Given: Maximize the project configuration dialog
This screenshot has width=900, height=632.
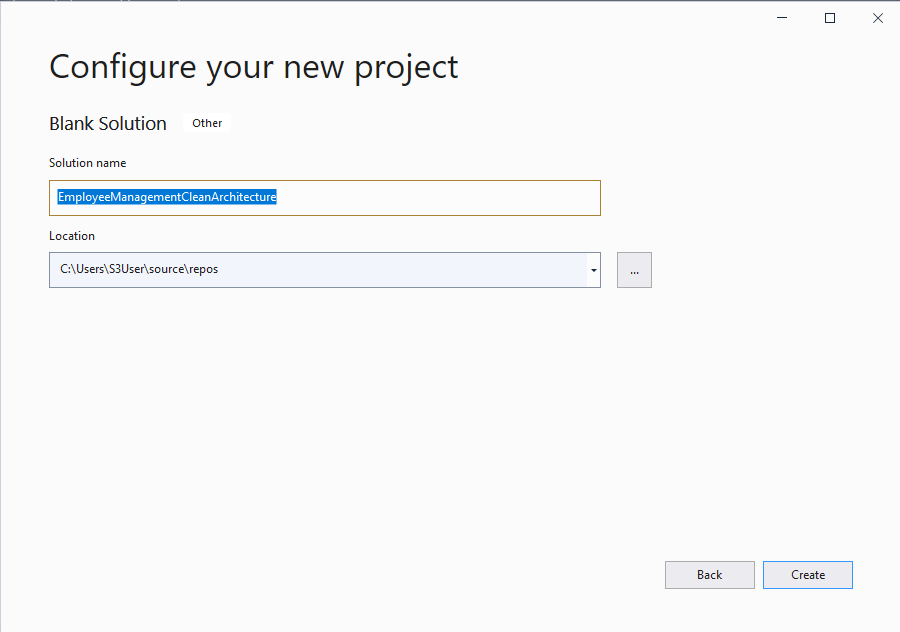Looking at the screenshot, I should 829,17.
